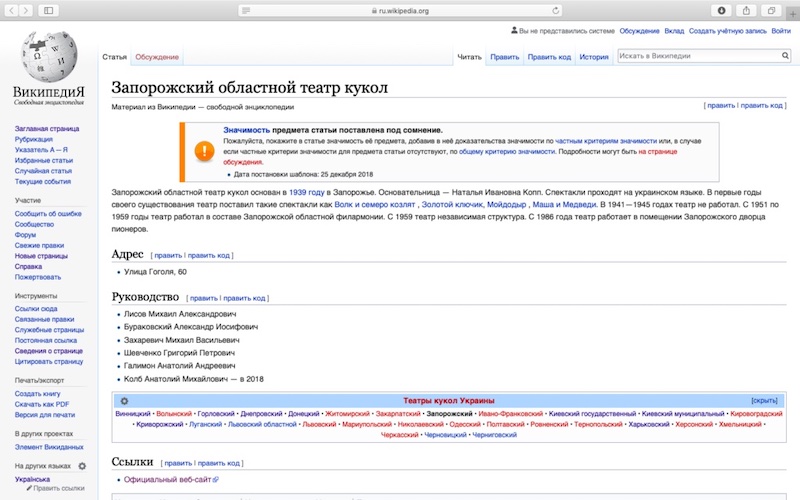Open Золотой ключик link
The image size is (800, 500).
click(452, 205)
